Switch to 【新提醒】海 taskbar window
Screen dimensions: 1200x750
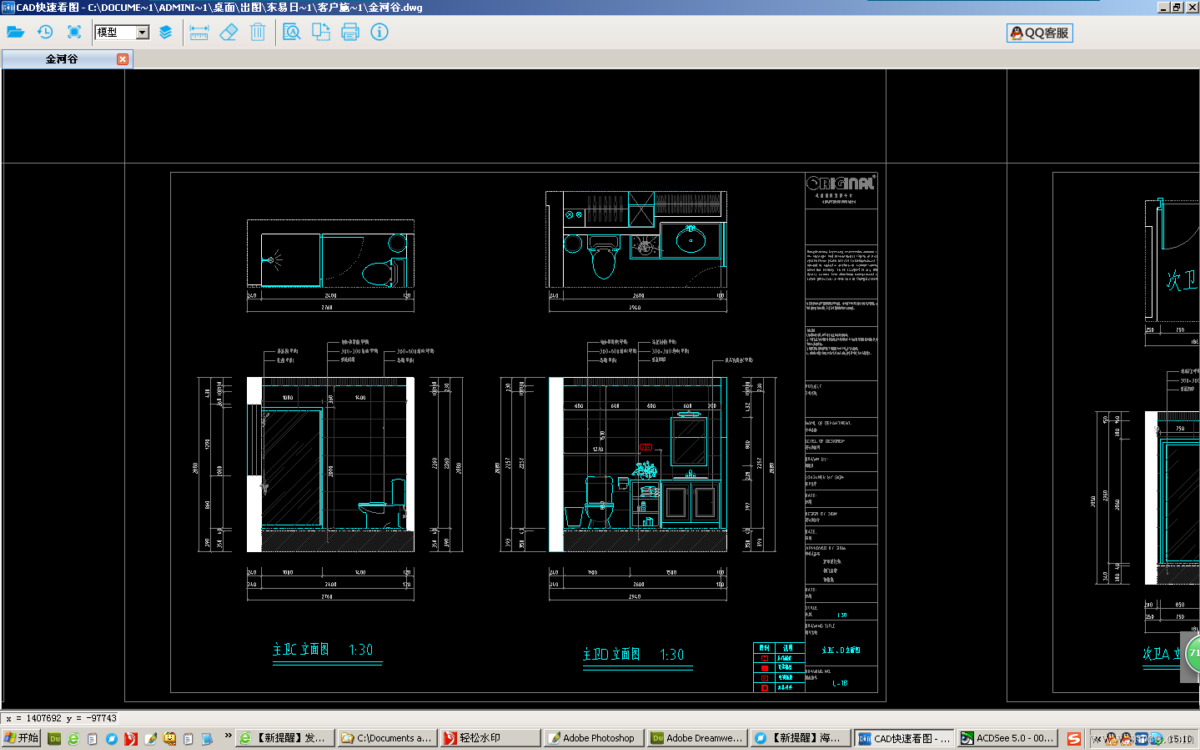pos(800,738)
